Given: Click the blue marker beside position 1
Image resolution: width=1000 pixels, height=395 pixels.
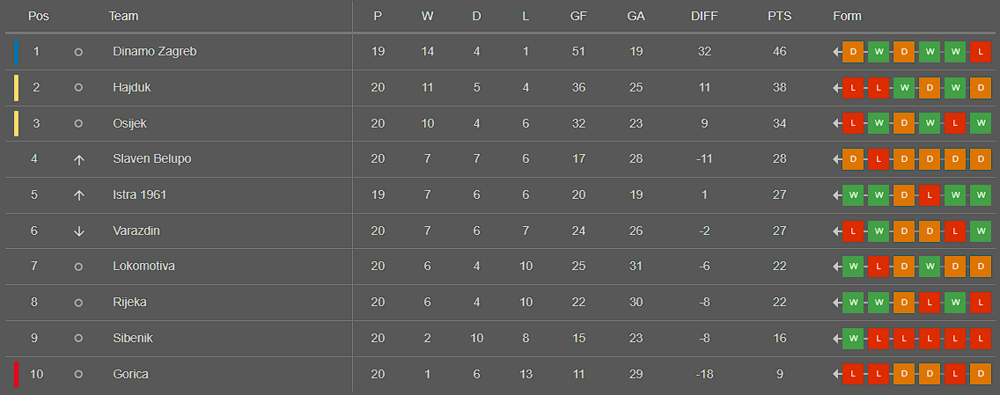Looking at the screenshot, I should click(x=17, y=52).
